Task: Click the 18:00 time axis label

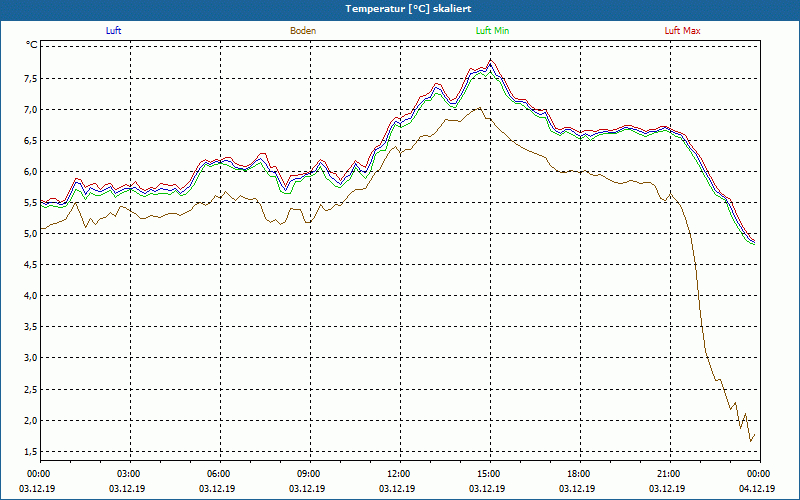Action: (x=580, y=474)
